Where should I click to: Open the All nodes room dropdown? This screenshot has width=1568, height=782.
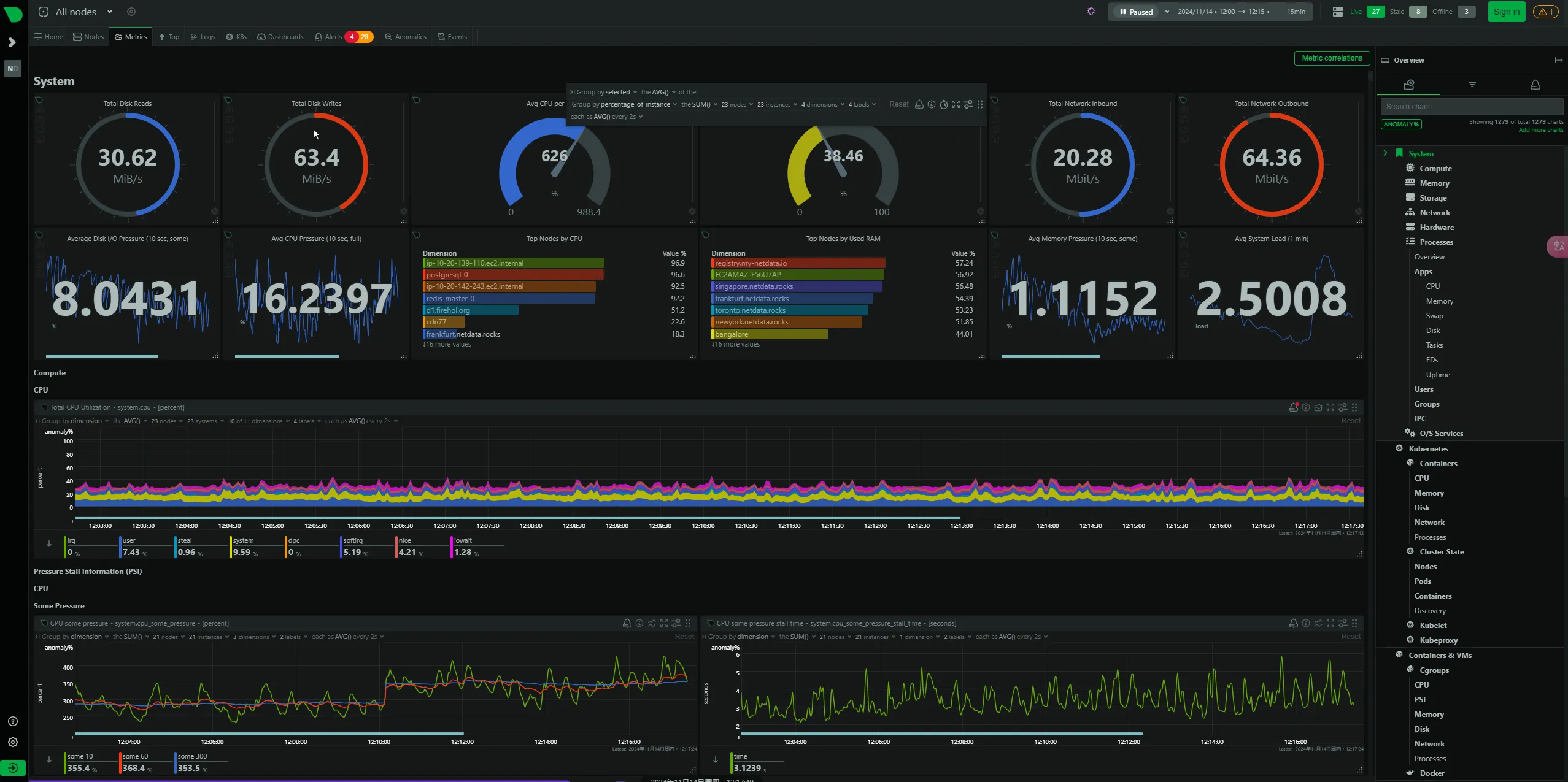coord(110,12)
